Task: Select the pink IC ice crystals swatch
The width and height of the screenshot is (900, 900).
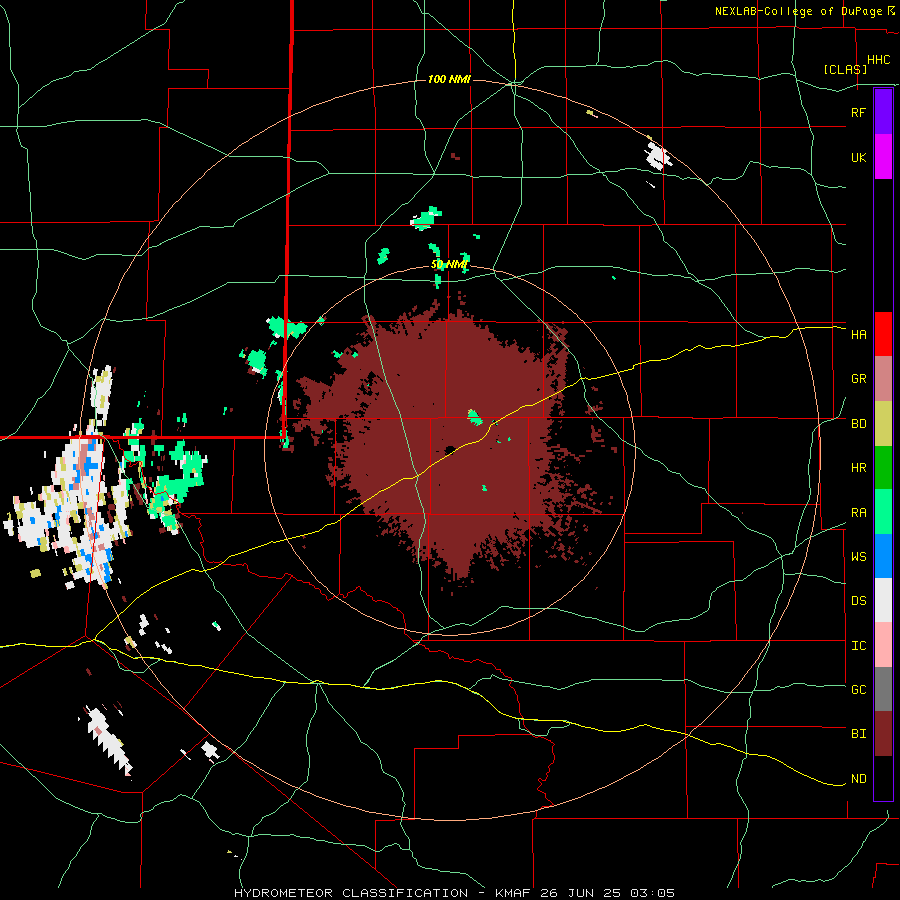Action: (x=883, y=645)
